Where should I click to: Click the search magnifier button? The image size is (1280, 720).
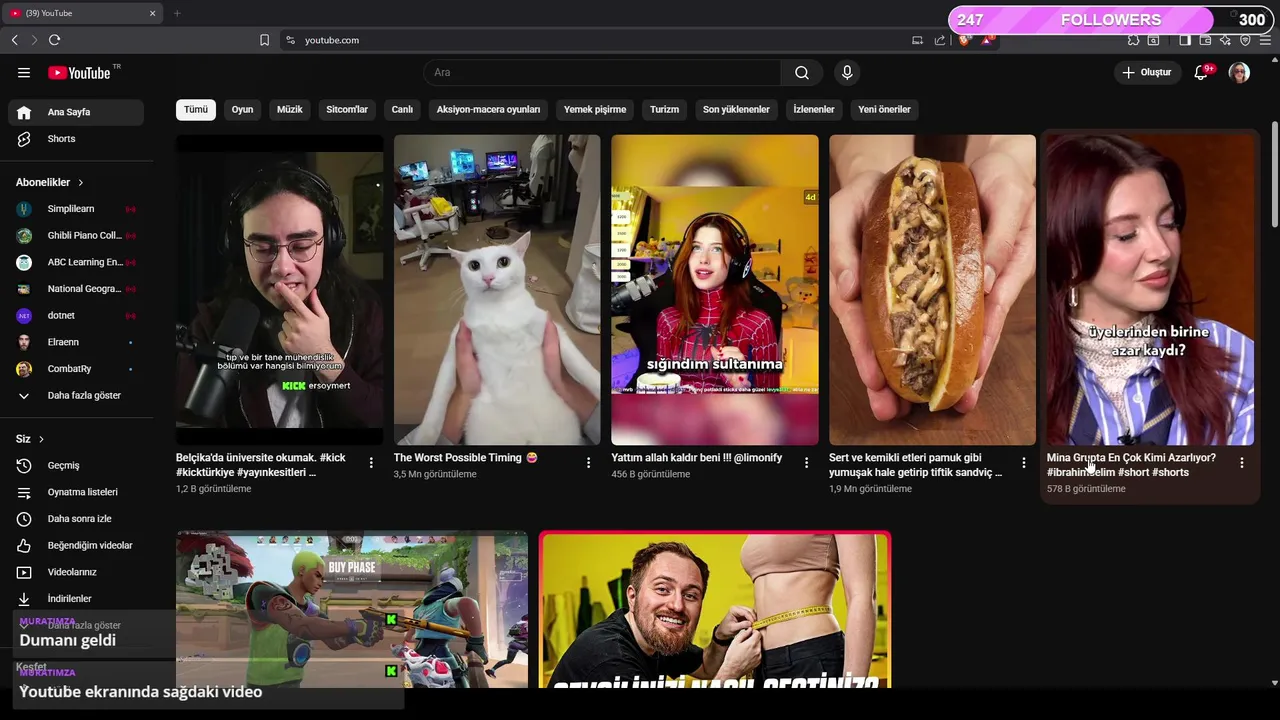(x=802, y=72)
